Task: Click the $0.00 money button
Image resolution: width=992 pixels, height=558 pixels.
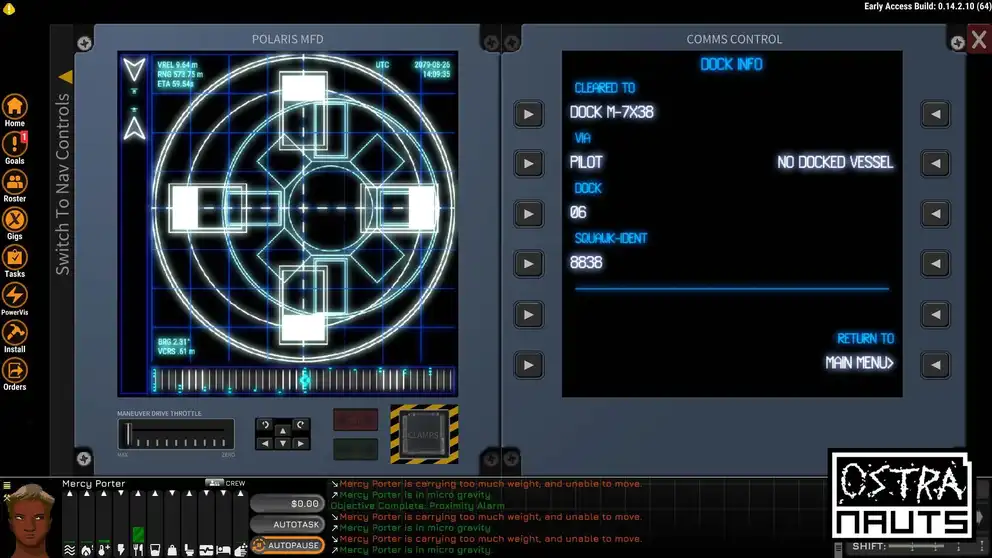Action: point(288,504)
